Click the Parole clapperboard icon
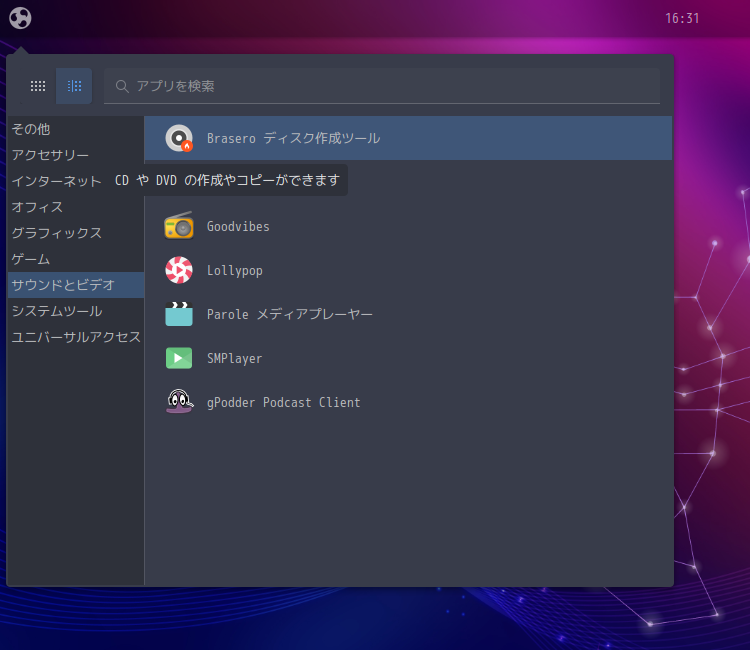Screen dimensions: 750x650 click(x=179, y=314)
